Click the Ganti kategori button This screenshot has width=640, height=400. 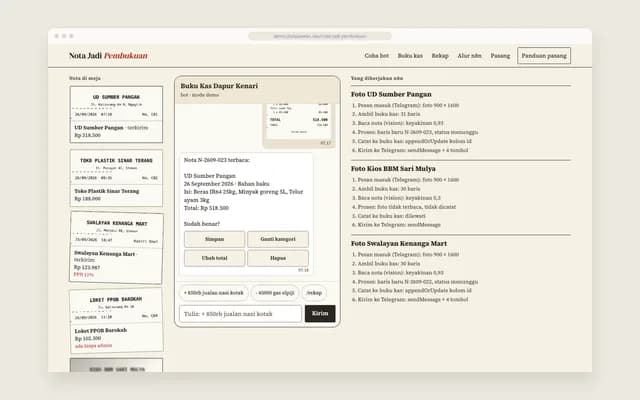click(x=278, y=239)
